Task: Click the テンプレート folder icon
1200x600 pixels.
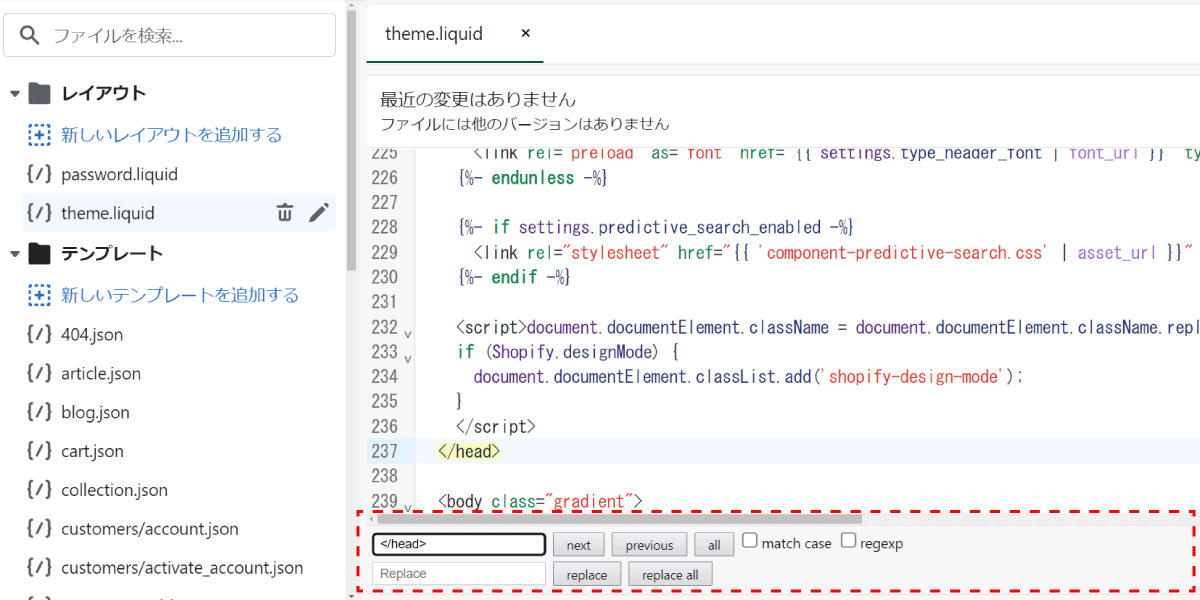Action: click(39, 253)
